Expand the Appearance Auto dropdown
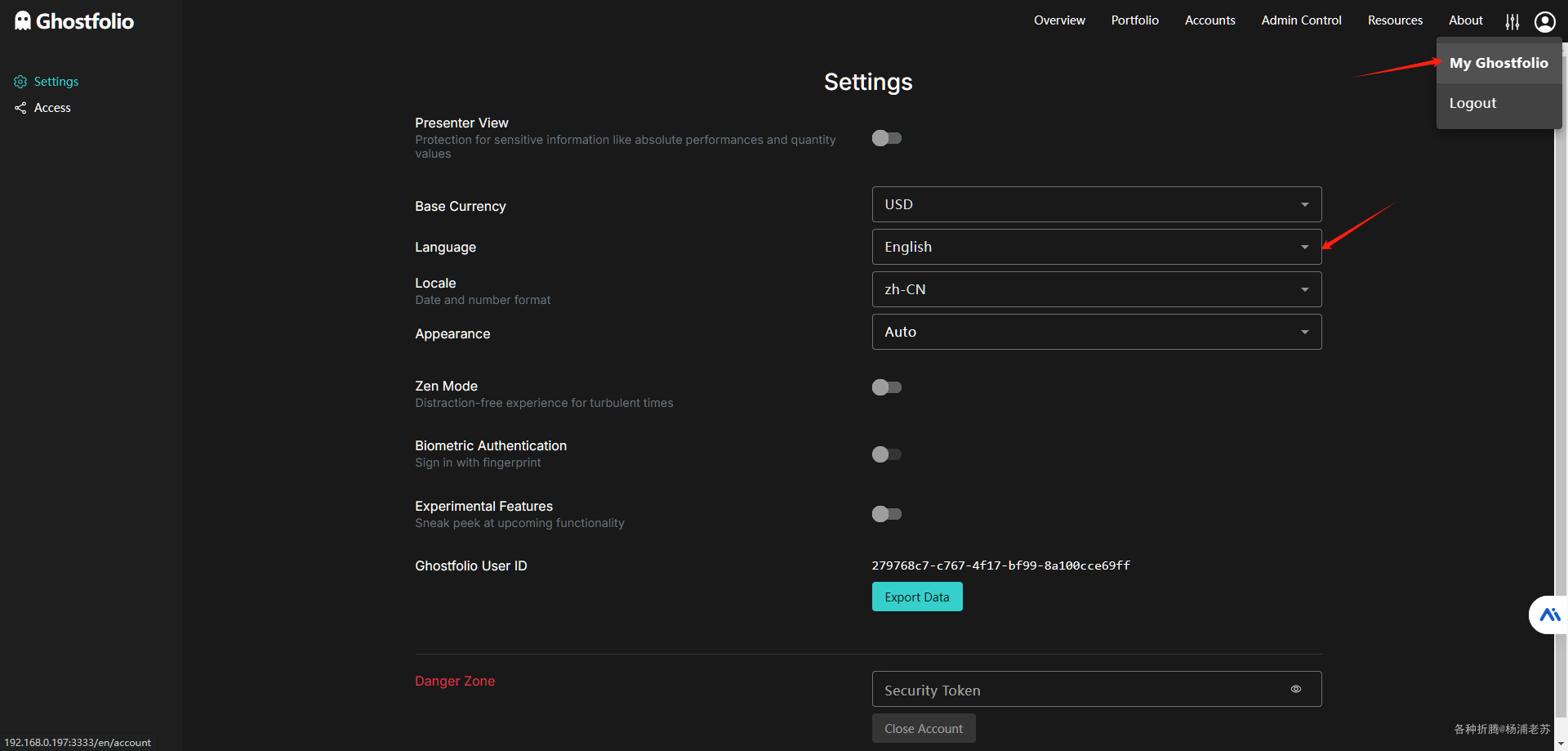The width and height of the screenshot is (1568, 751). coord(1096,332)
